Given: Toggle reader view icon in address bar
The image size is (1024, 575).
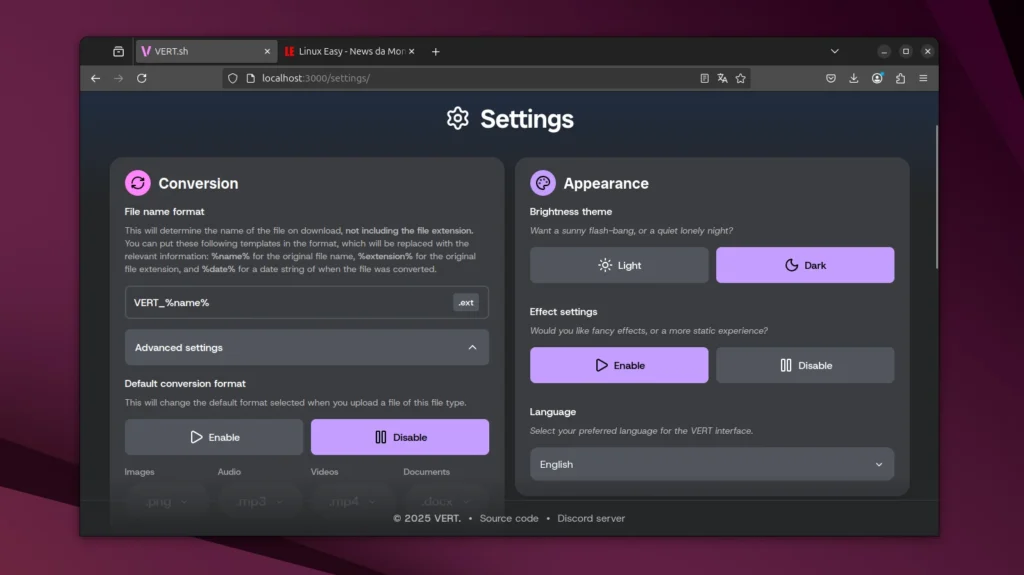Looking at the screenshot, I should pos(704,78).
